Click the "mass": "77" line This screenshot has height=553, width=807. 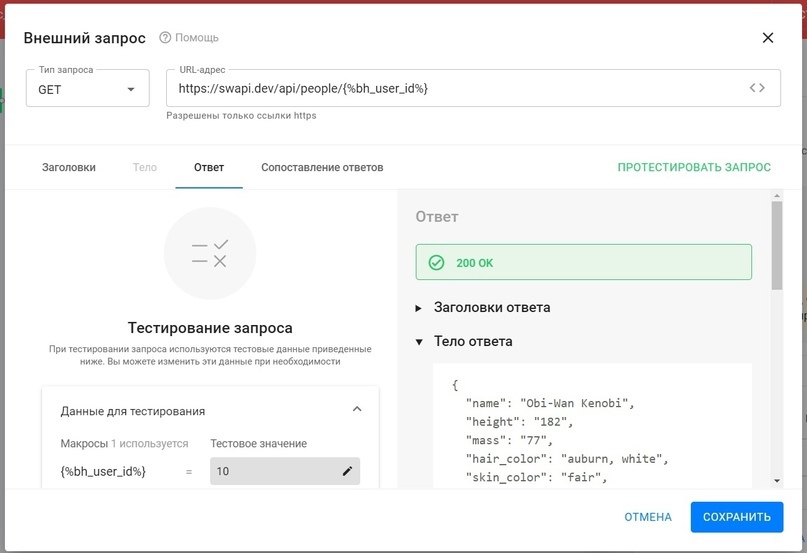(x=508, y=440)
